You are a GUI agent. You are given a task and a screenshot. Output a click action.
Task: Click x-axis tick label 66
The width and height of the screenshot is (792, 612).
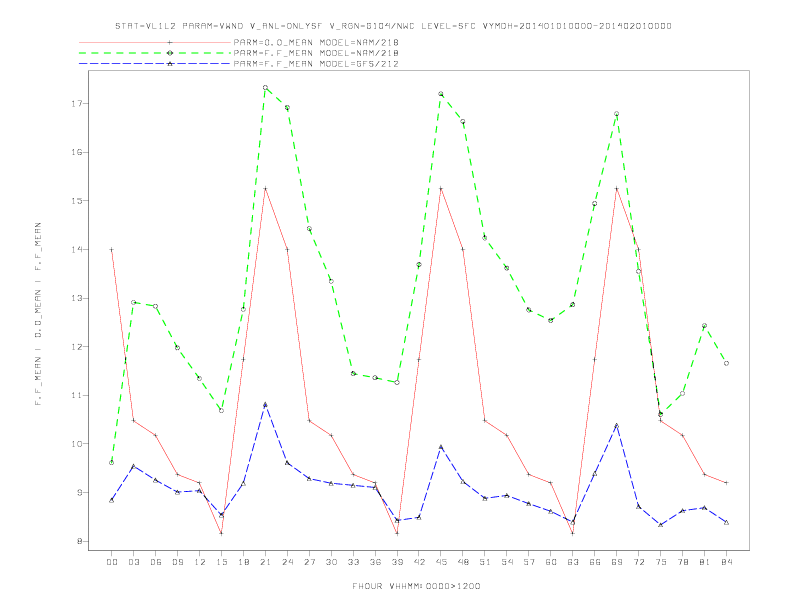pos(595,562)
